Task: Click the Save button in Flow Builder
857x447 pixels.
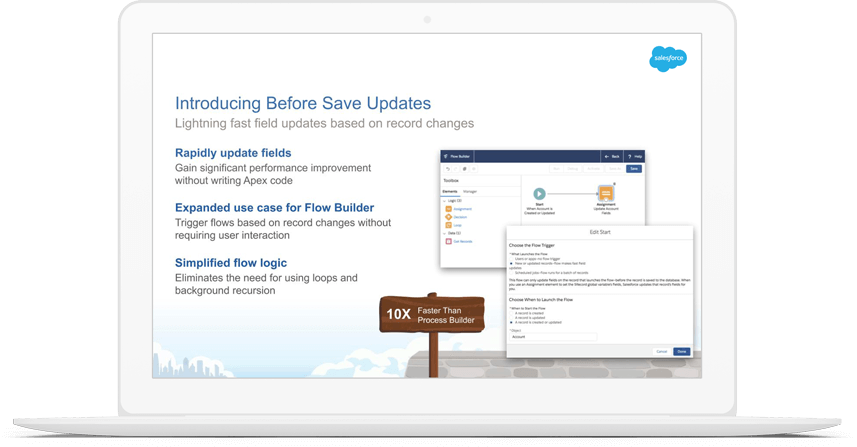Action: pyautogui.click(x=634, y=169)
